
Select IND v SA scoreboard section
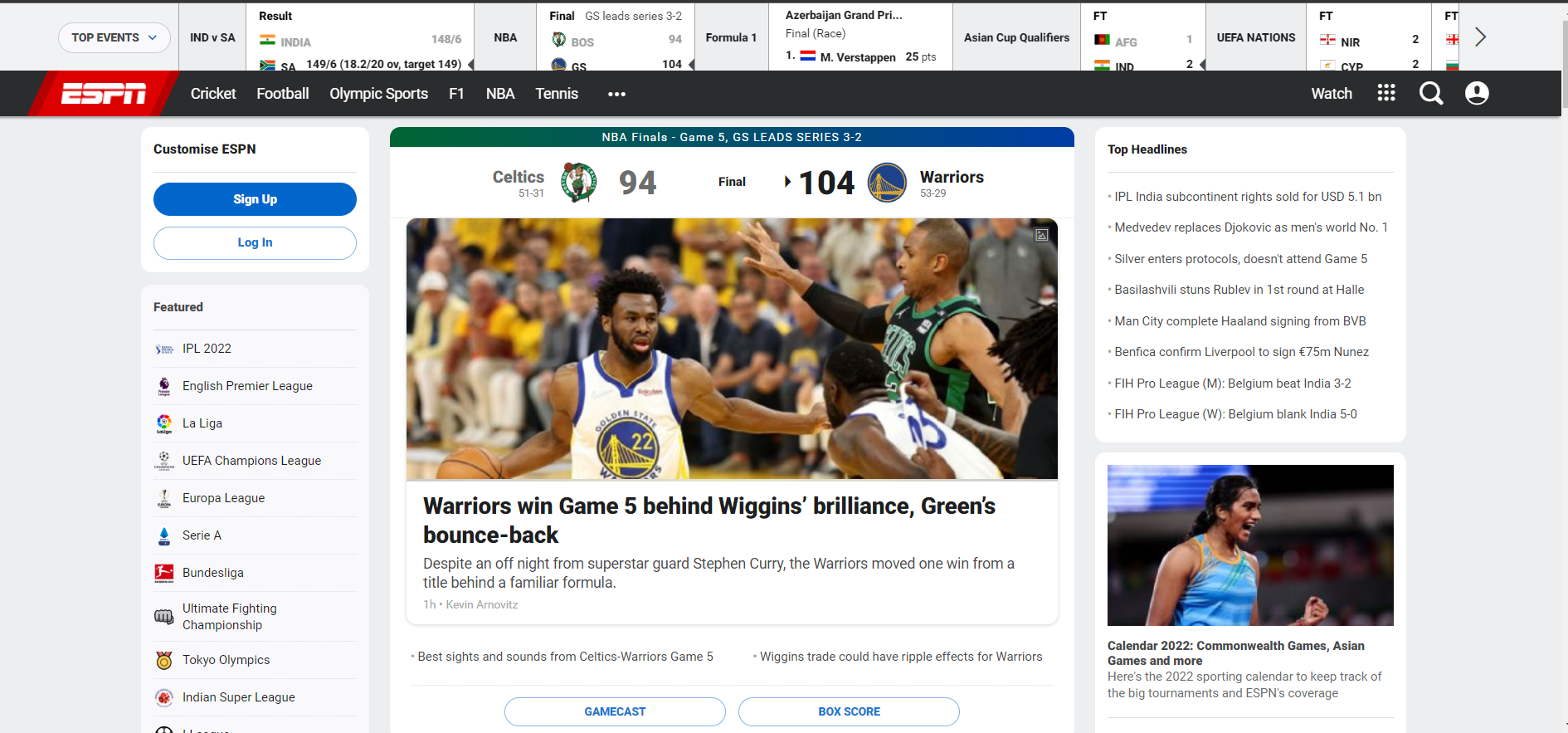[x=212, y=37]
